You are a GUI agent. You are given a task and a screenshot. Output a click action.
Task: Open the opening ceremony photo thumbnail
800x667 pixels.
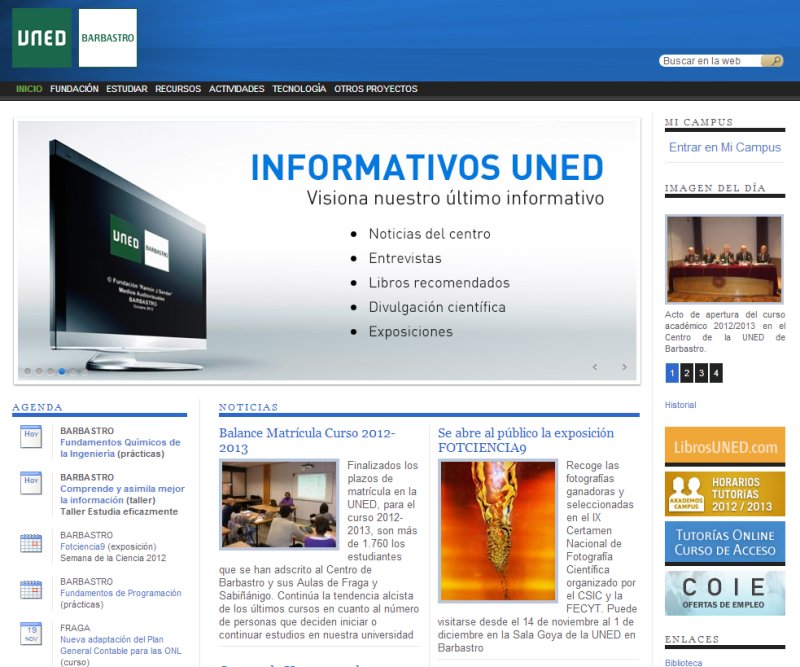point(724,259)
